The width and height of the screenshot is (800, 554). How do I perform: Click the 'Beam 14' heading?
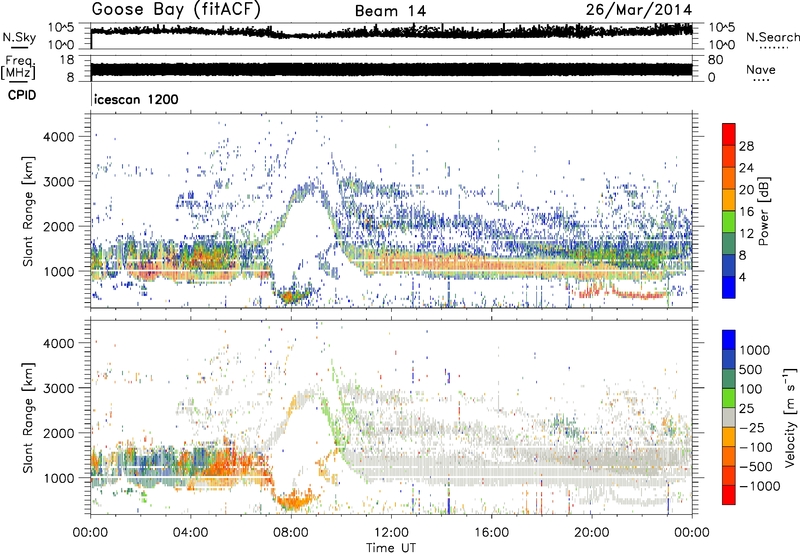(x=390, y=11)
